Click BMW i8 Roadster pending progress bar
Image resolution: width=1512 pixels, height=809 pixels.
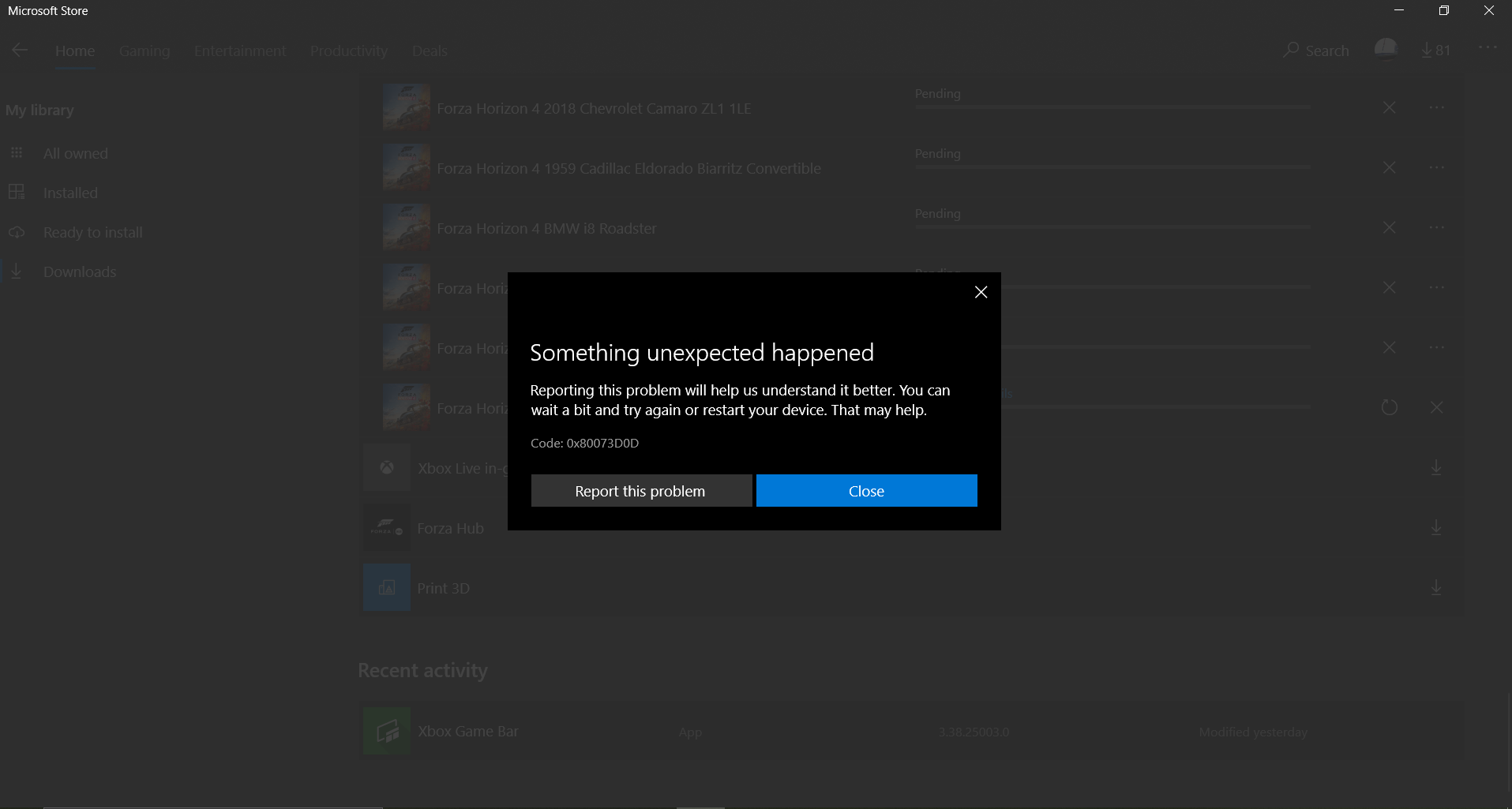click(1112, 227)
